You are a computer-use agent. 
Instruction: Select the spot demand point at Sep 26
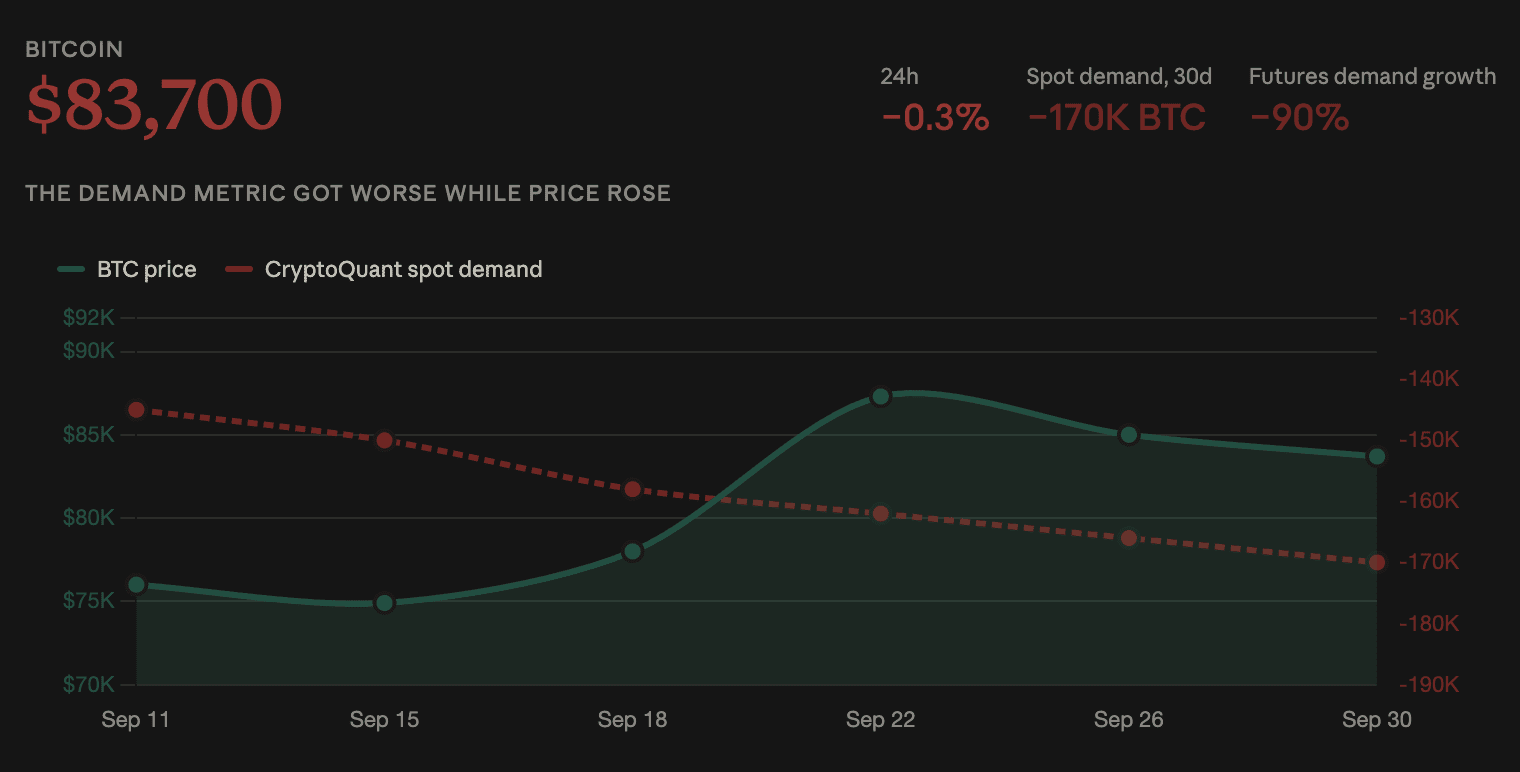pos(1129,538)
